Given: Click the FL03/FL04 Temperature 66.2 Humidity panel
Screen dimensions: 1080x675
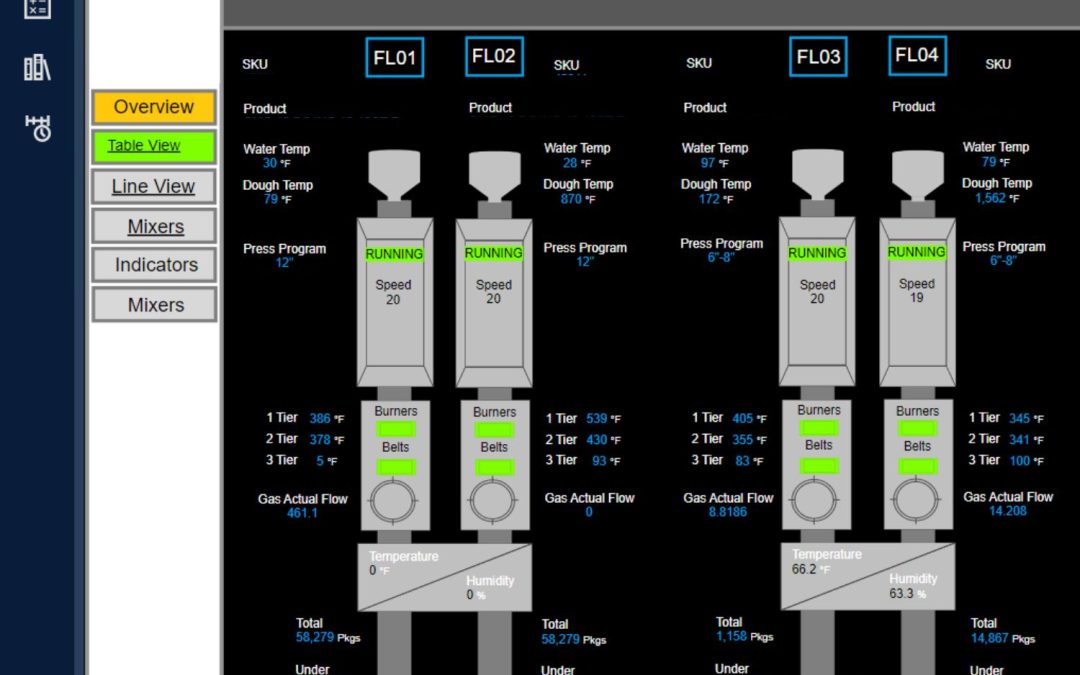Looking at the screenshot, I should click(x=868, y=576).
